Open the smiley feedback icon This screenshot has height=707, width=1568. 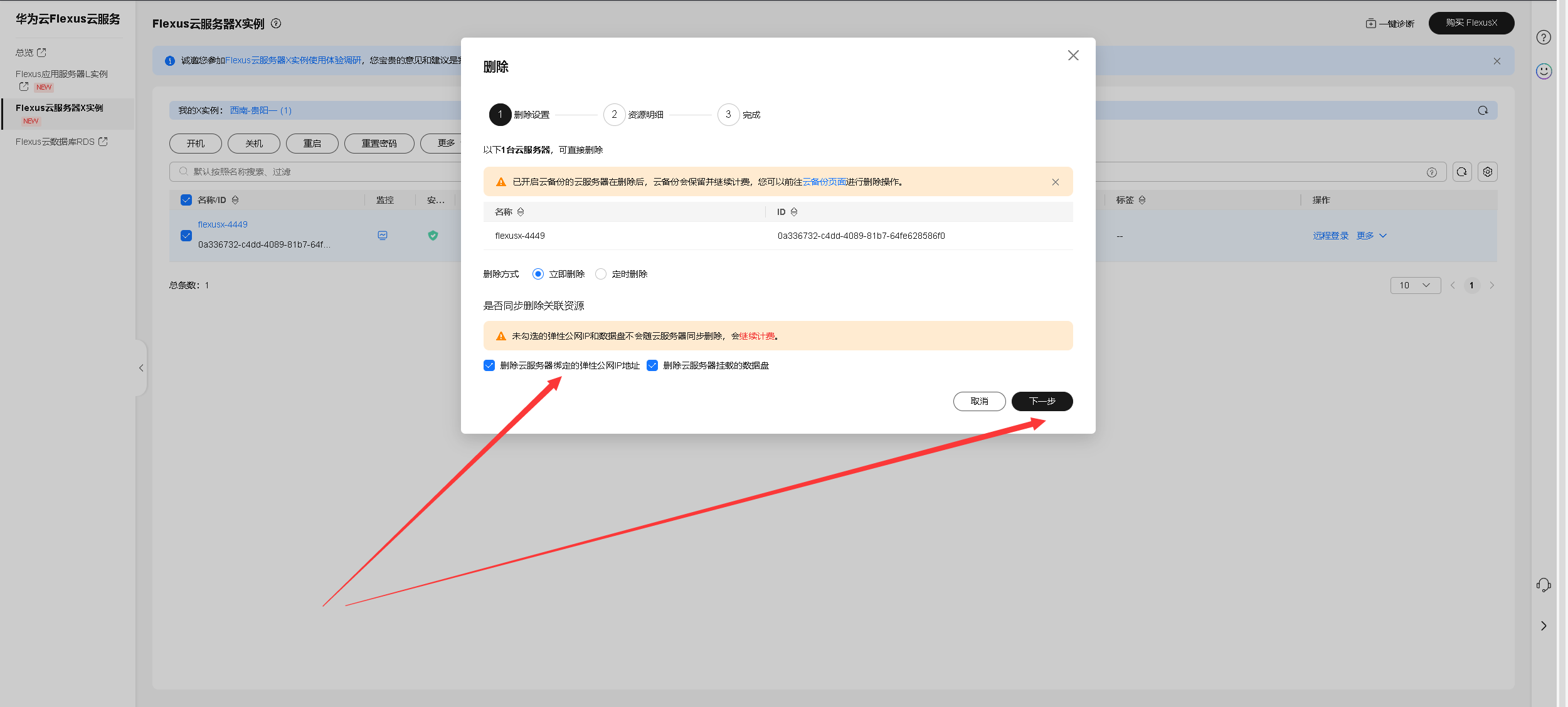(1544, 71)
